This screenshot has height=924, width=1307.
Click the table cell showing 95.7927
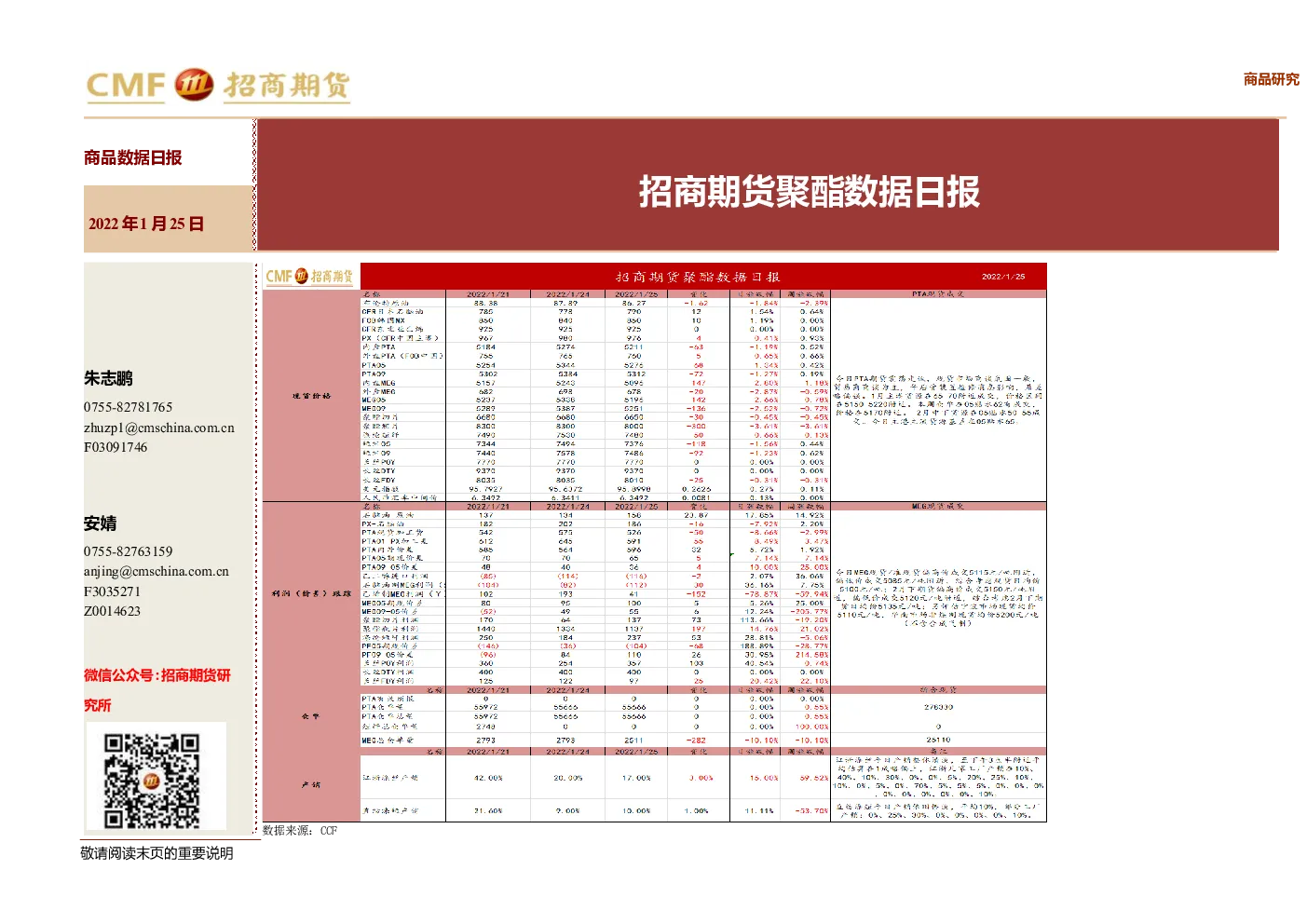(x=486, y=489)
